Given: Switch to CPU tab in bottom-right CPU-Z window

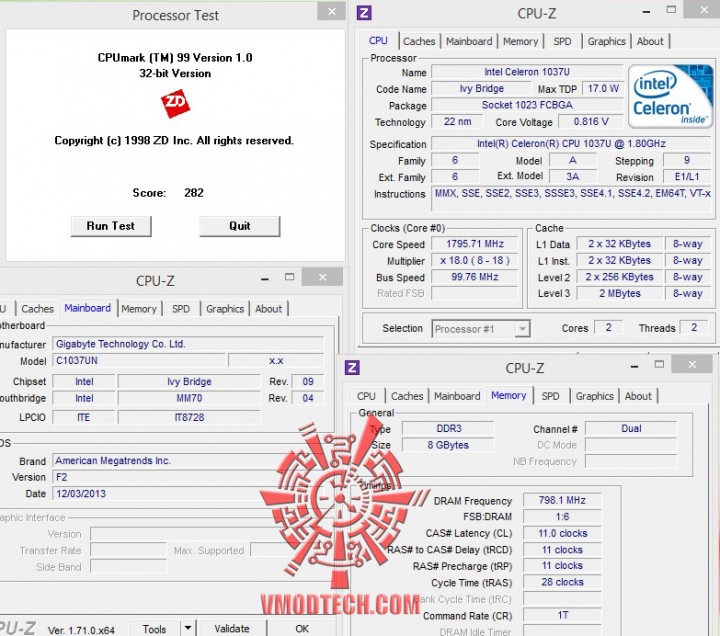Looking at the screenshot, I should coord(366,396).
